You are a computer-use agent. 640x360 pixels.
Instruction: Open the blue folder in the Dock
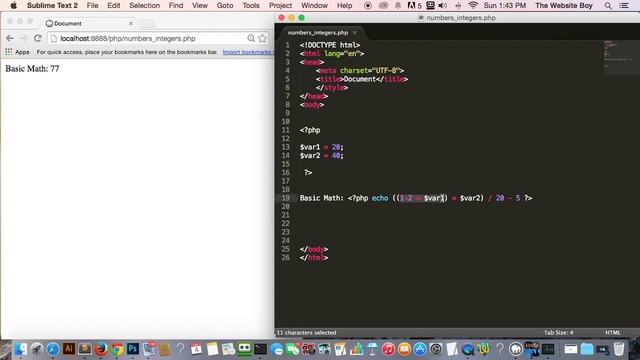pos(587,349)
